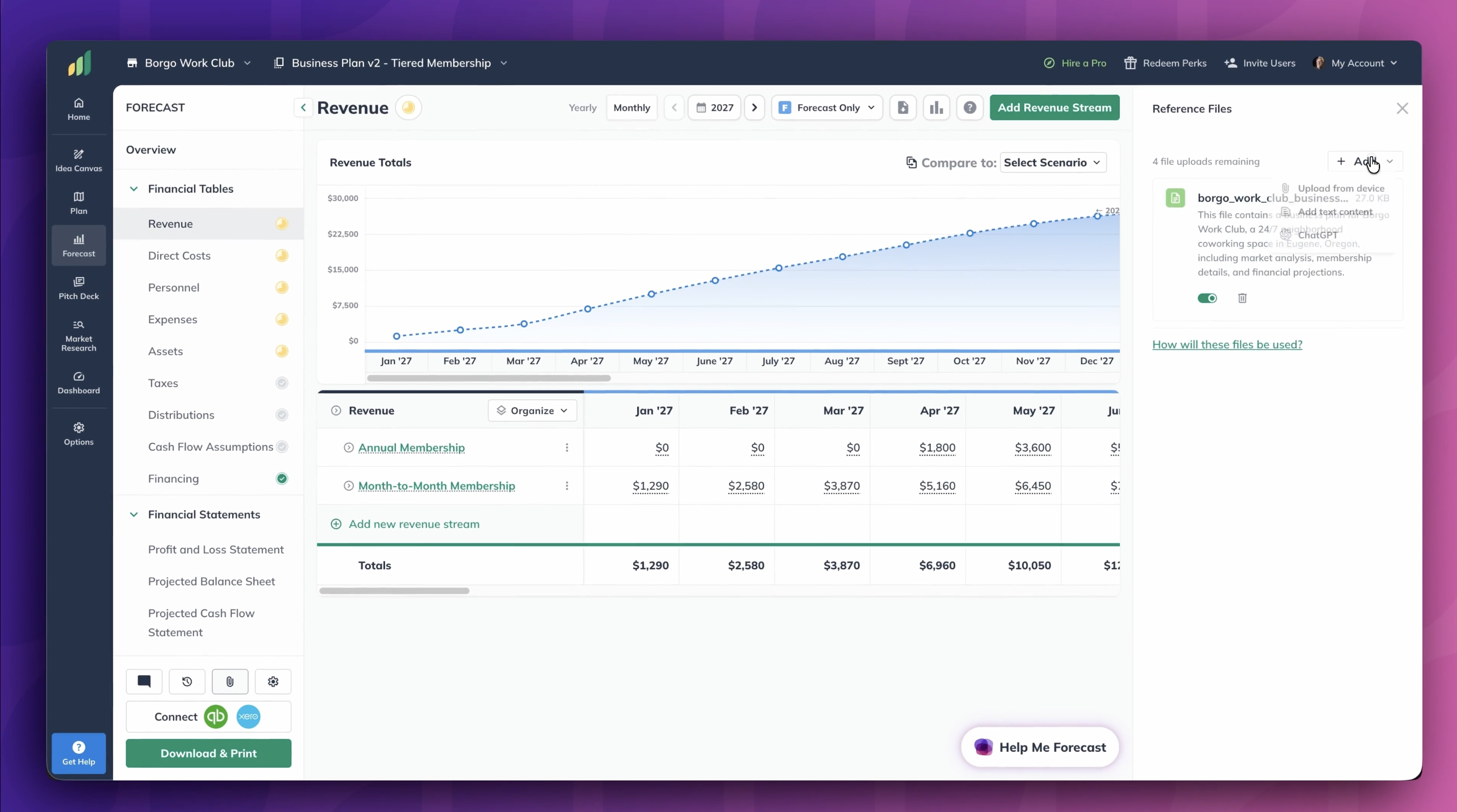Open the Organize dropdown
Viewport: 1457px width, 812px height.
pyautogui.click(x=532, y=410)
